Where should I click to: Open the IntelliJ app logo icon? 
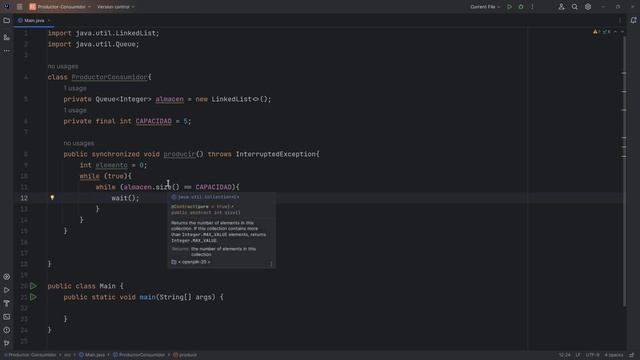tap(7, 6)
